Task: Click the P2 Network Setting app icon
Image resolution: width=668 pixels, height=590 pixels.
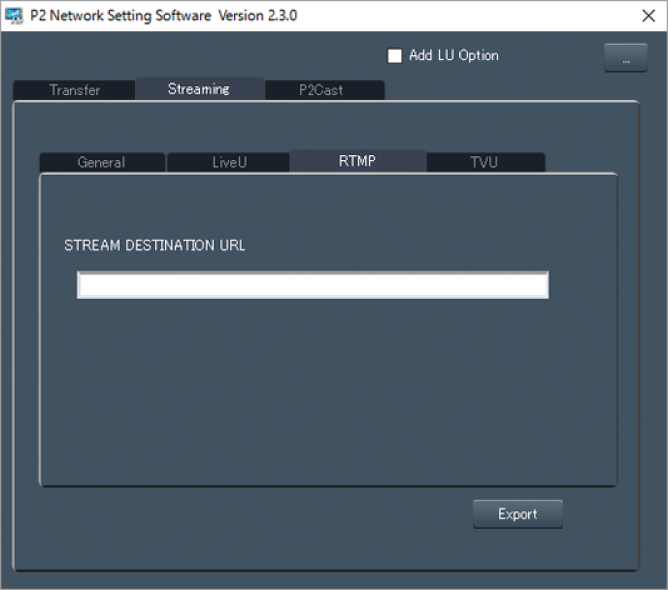Action: tap(14, 16)
